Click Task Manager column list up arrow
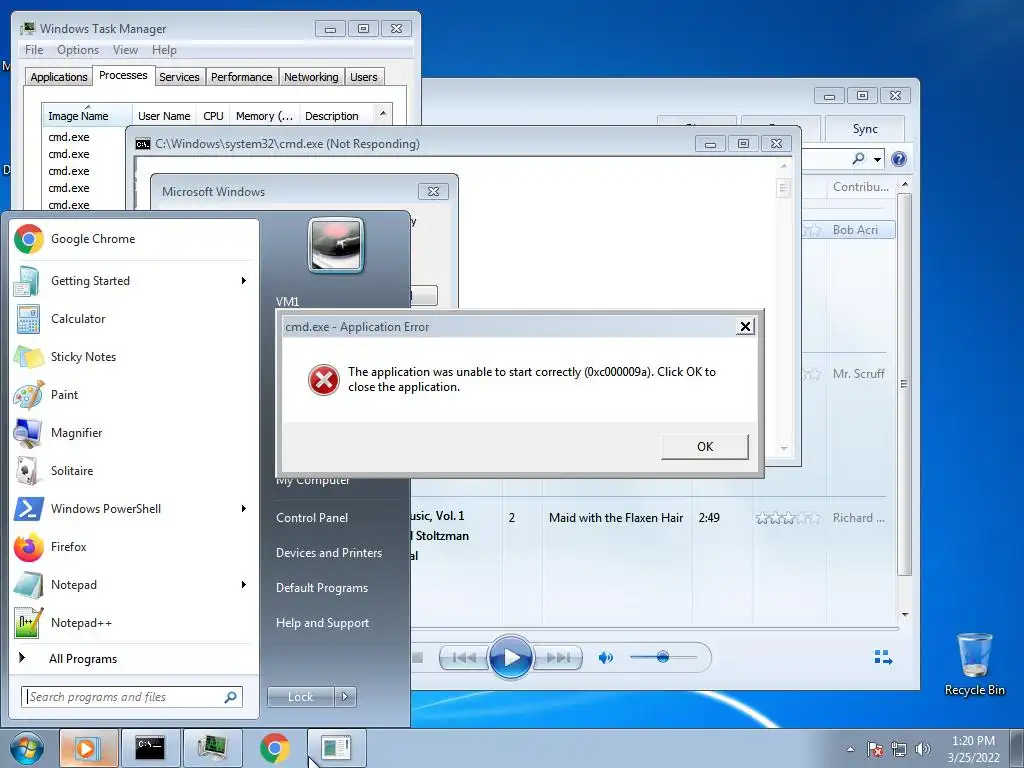The image size is (1024, 768). coord(383,114)
